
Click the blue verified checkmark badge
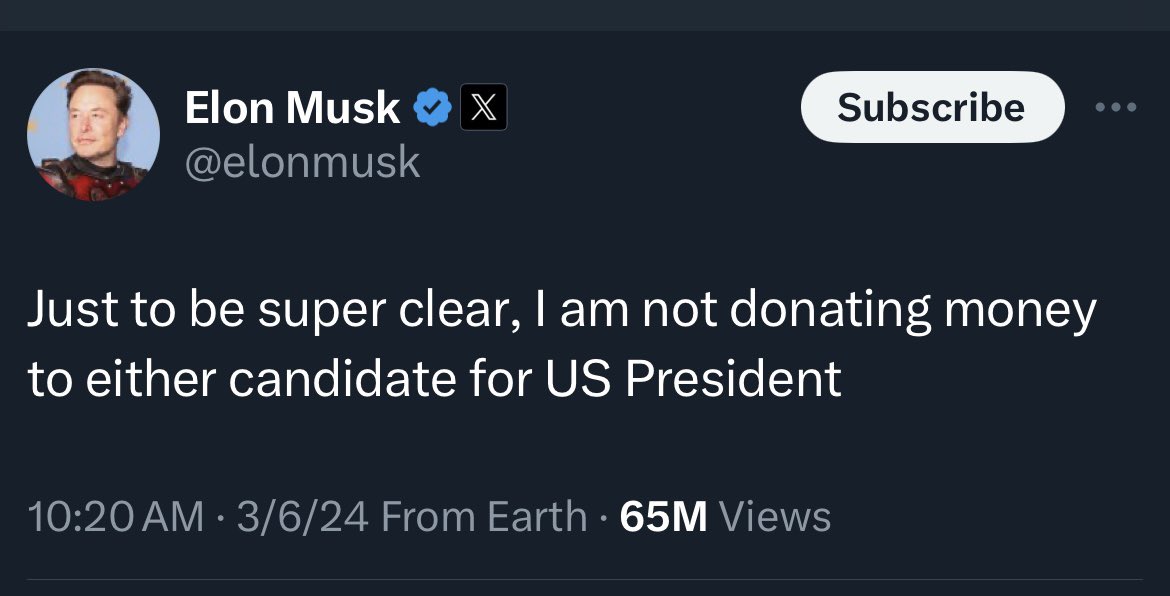[432, 108]
